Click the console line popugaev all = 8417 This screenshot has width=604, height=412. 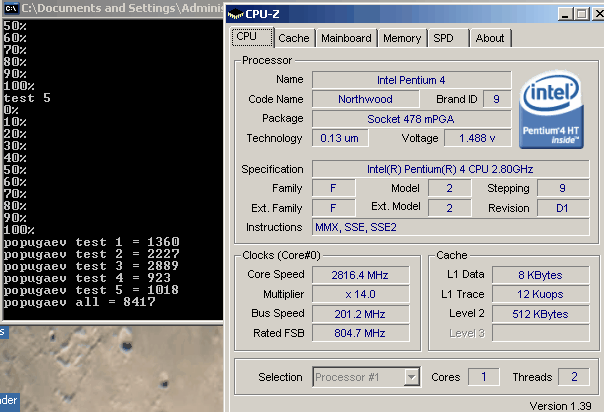tap(79, 302)
